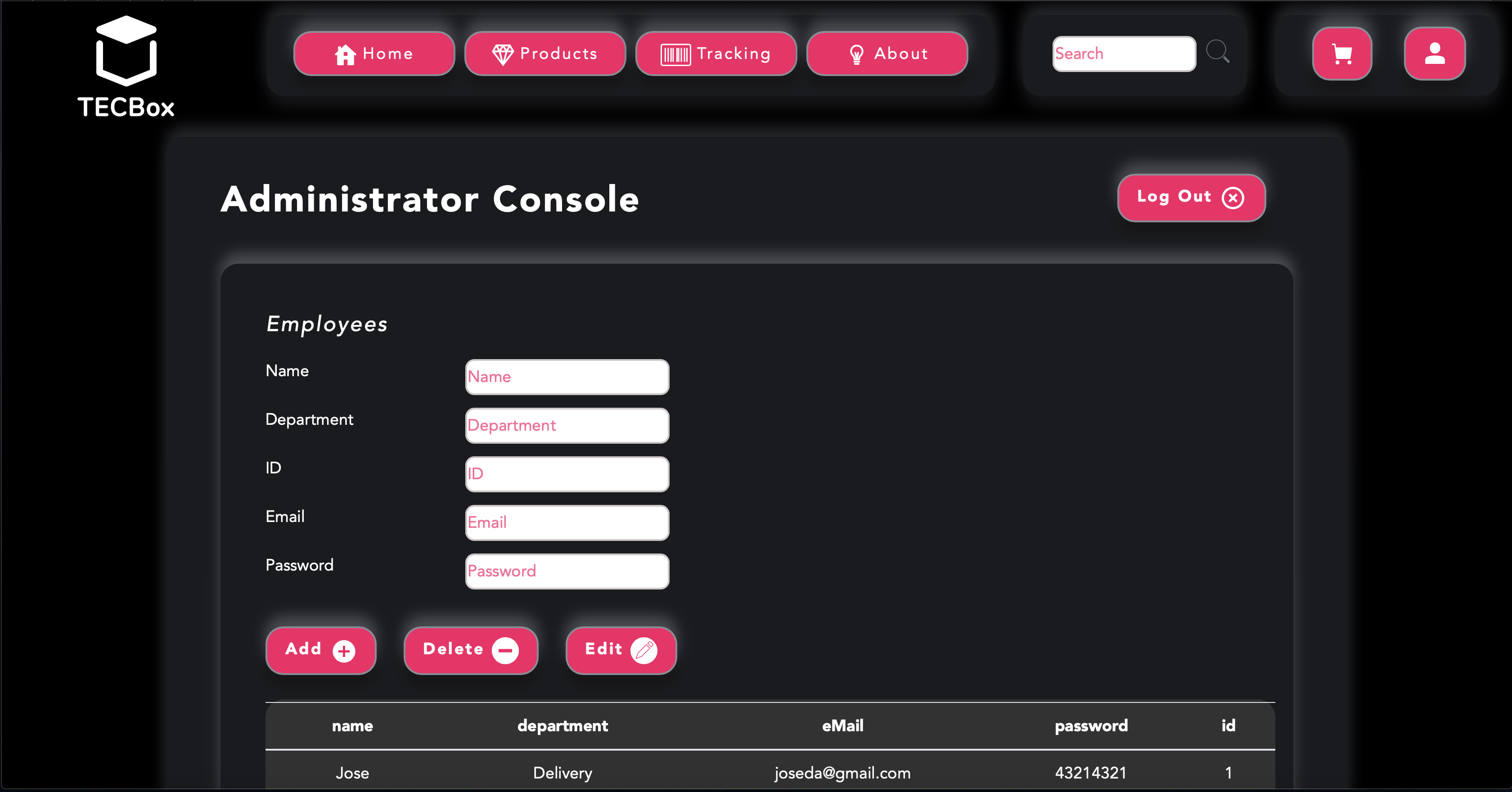Select the Jose employee row

pos(769,772)
